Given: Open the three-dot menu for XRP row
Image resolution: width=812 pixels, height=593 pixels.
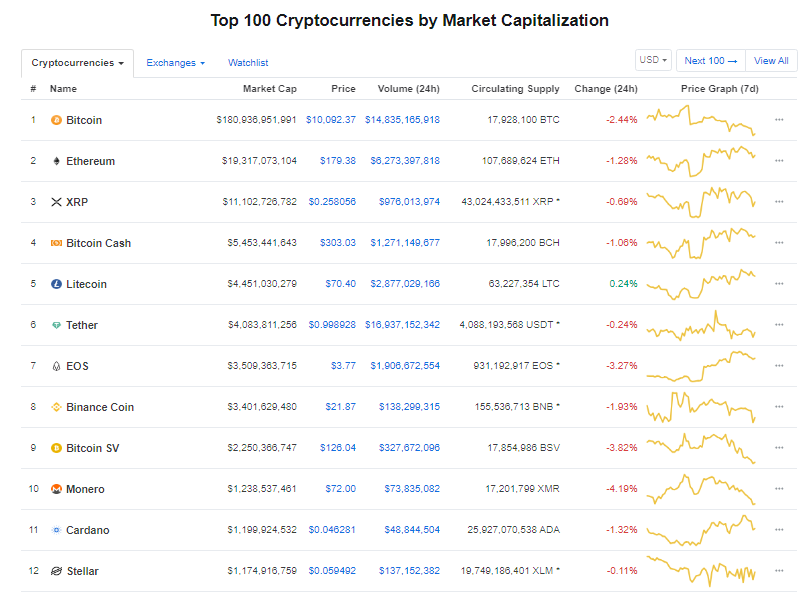Looking at the screenshot, I should (x=779, y=201).
